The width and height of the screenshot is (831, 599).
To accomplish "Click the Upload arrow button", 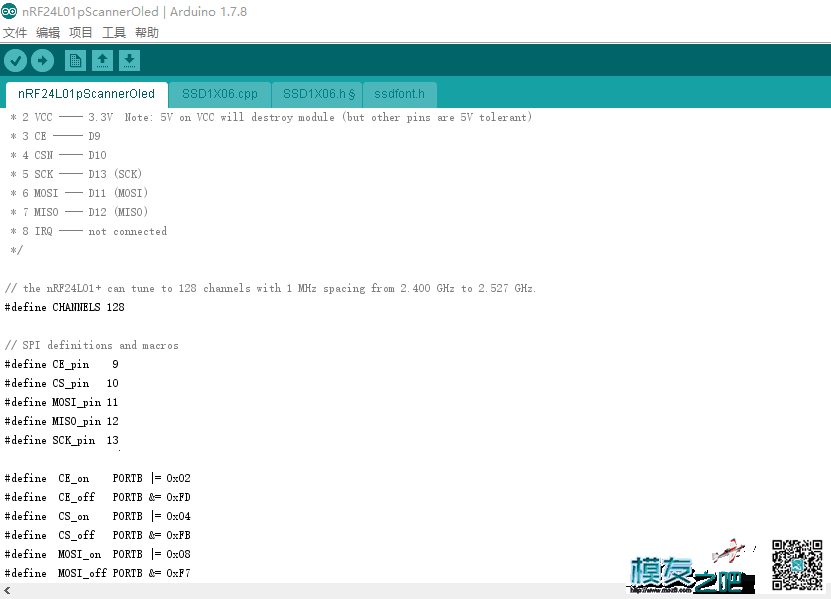I will tap(42, 60).
